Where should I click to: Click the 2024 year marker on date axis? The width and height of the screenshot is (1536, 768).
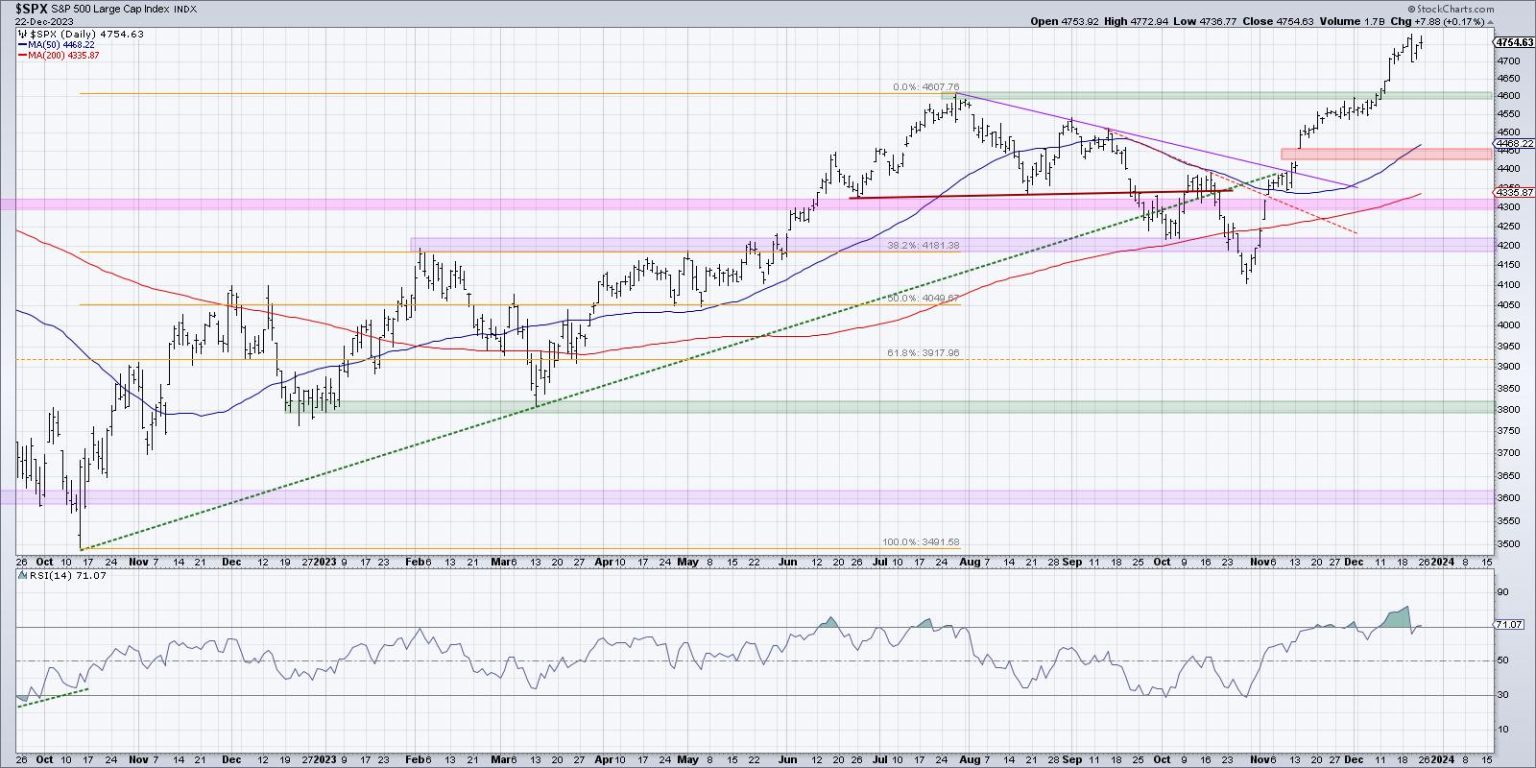(1443, 562)
